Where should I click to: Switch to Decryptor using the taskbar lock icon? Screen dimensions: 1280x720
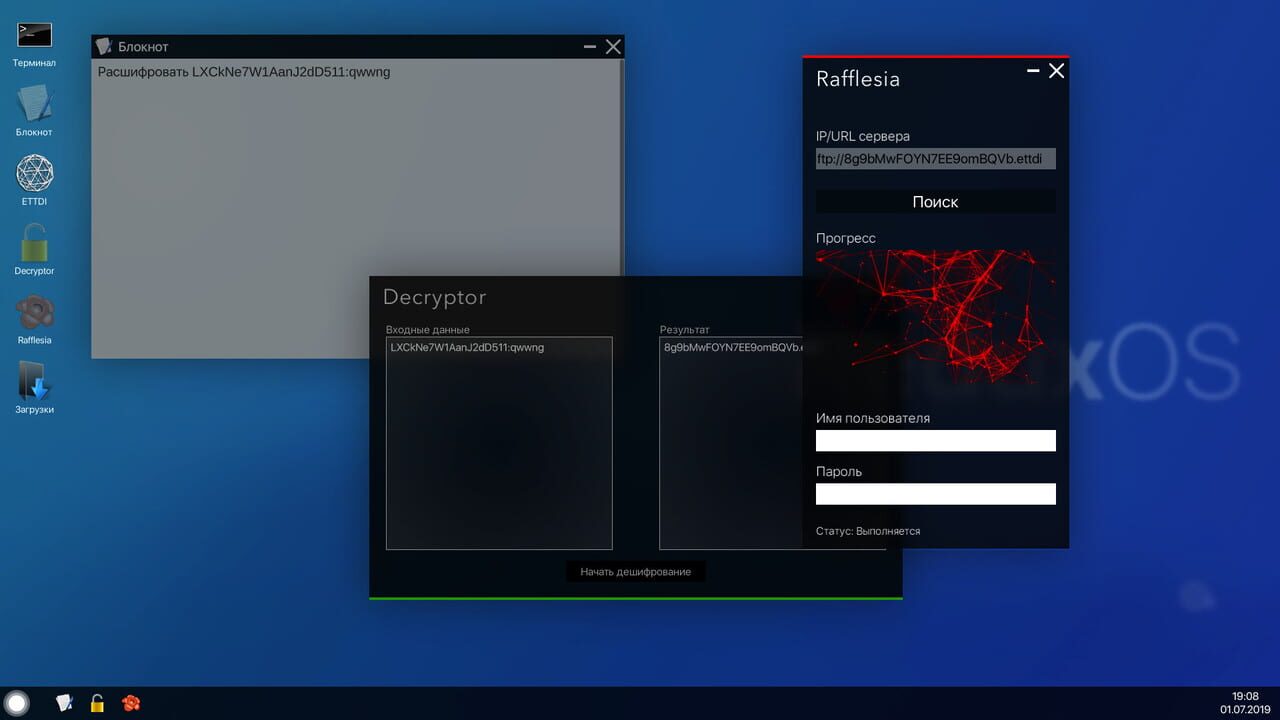(x=97, y=702)
